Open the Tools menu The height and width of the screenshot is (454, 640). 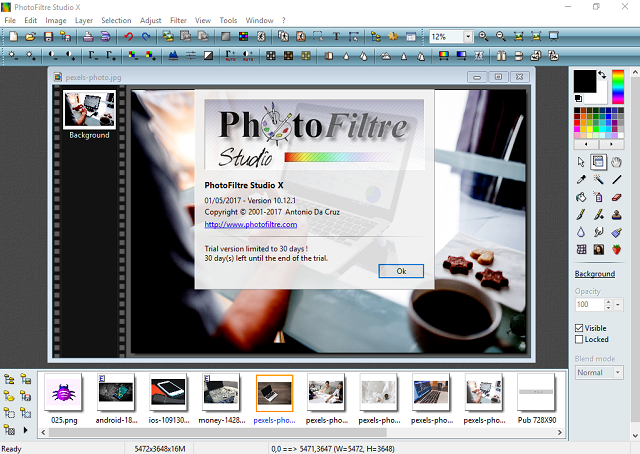tap(228, 20)
